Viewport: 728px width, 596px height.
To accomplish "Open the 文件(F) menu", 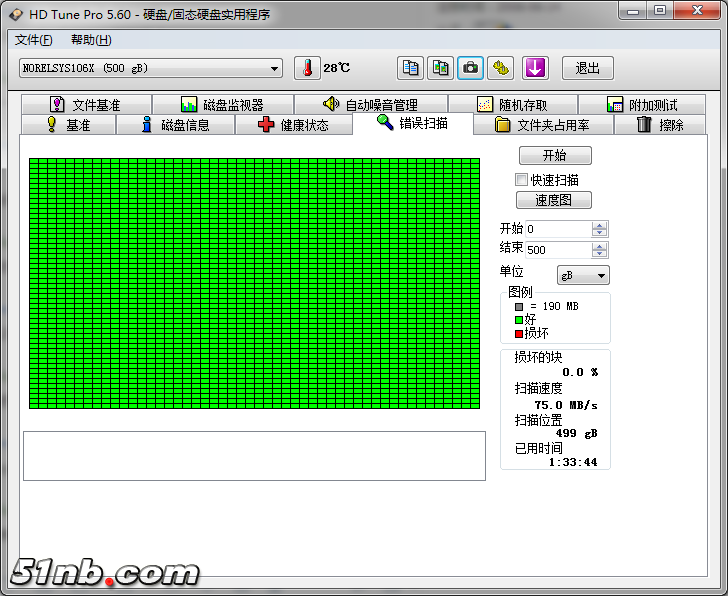I will pos(34,40).
